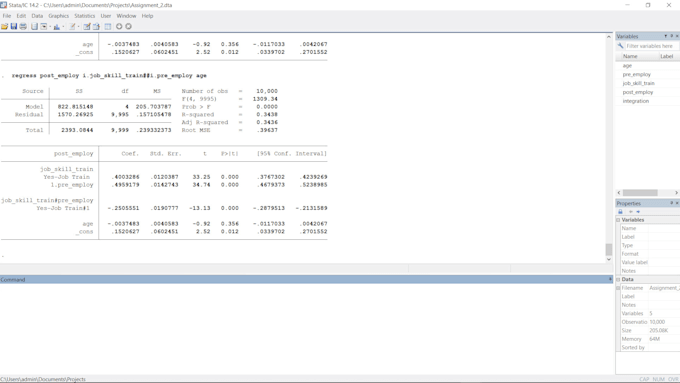Open the Viewer toolbar icon
Image resolution: width=680 pixels, height=383 pixels.
pyautogui.click(x=43, y=26)
